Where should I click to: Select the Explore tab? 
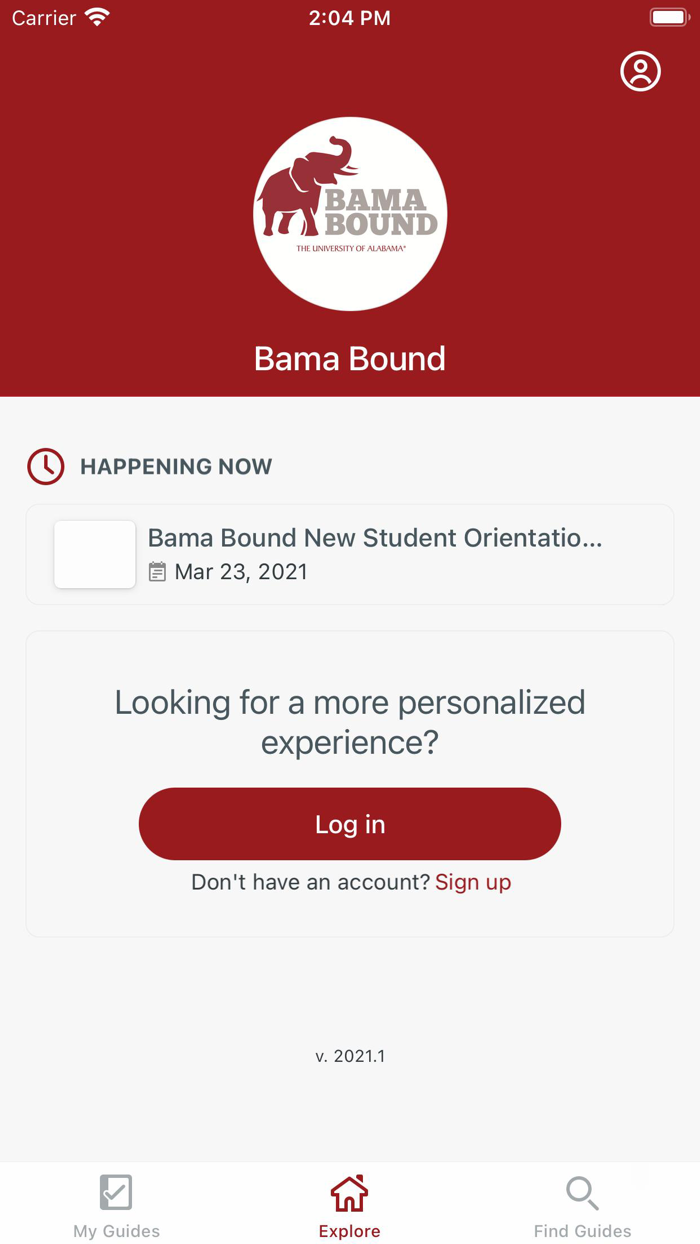(349, 1204)
